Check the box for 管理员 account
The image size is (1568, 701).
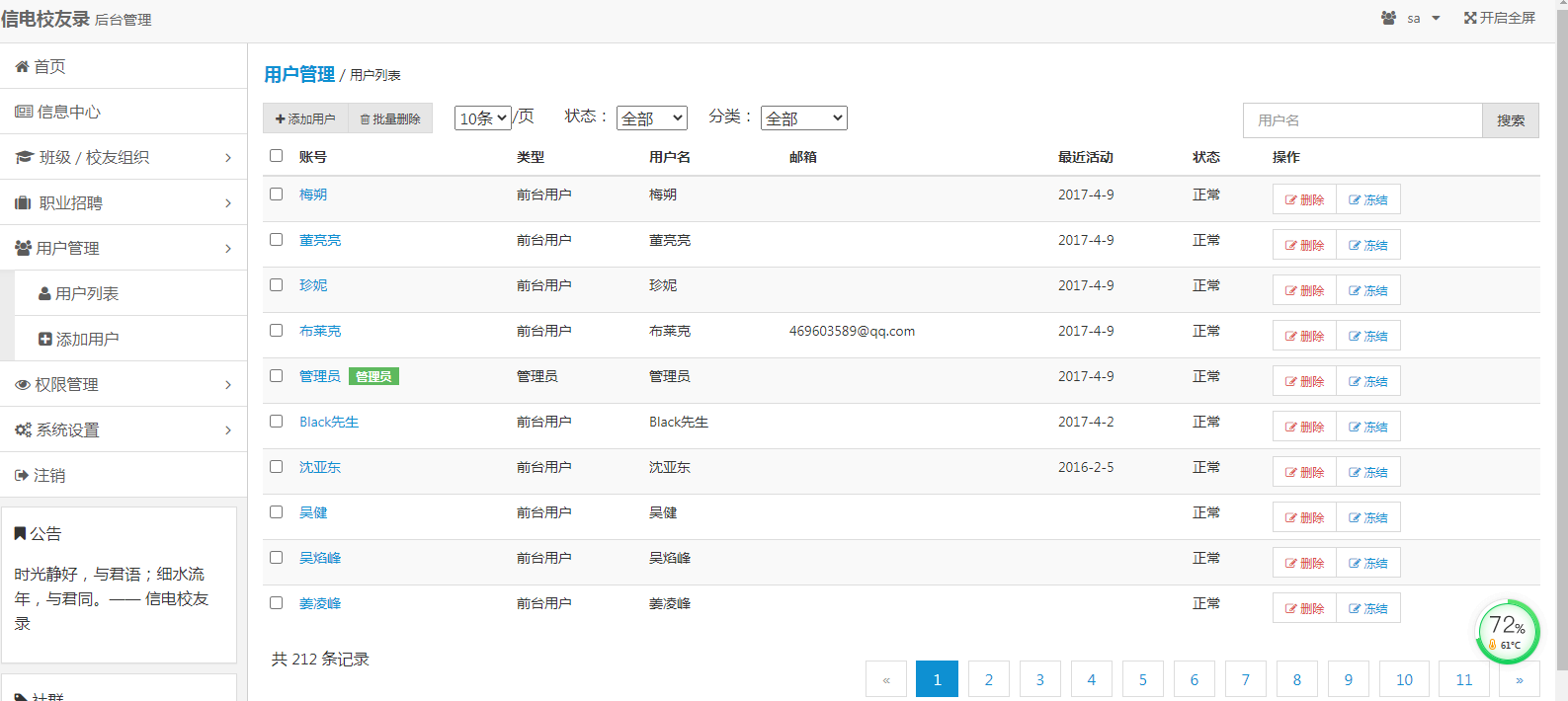(277, 376)
